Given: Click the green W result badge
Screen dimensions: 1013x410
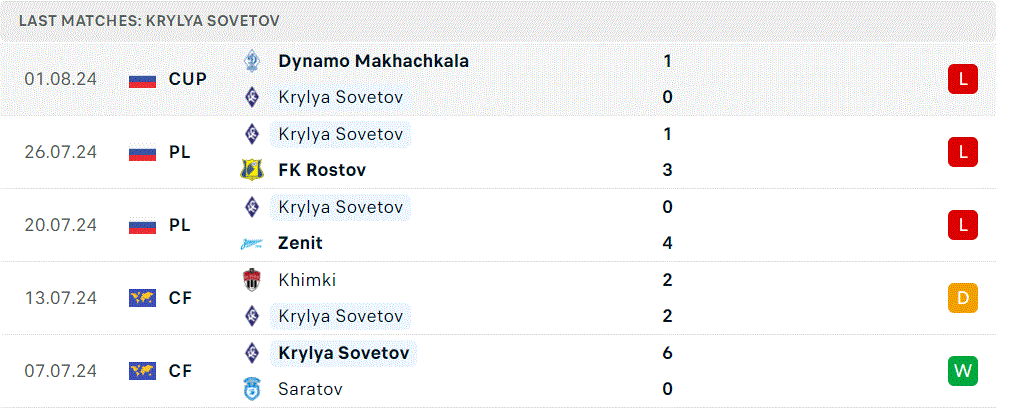Looking at the screenshot, I should [x=963, y=371].
